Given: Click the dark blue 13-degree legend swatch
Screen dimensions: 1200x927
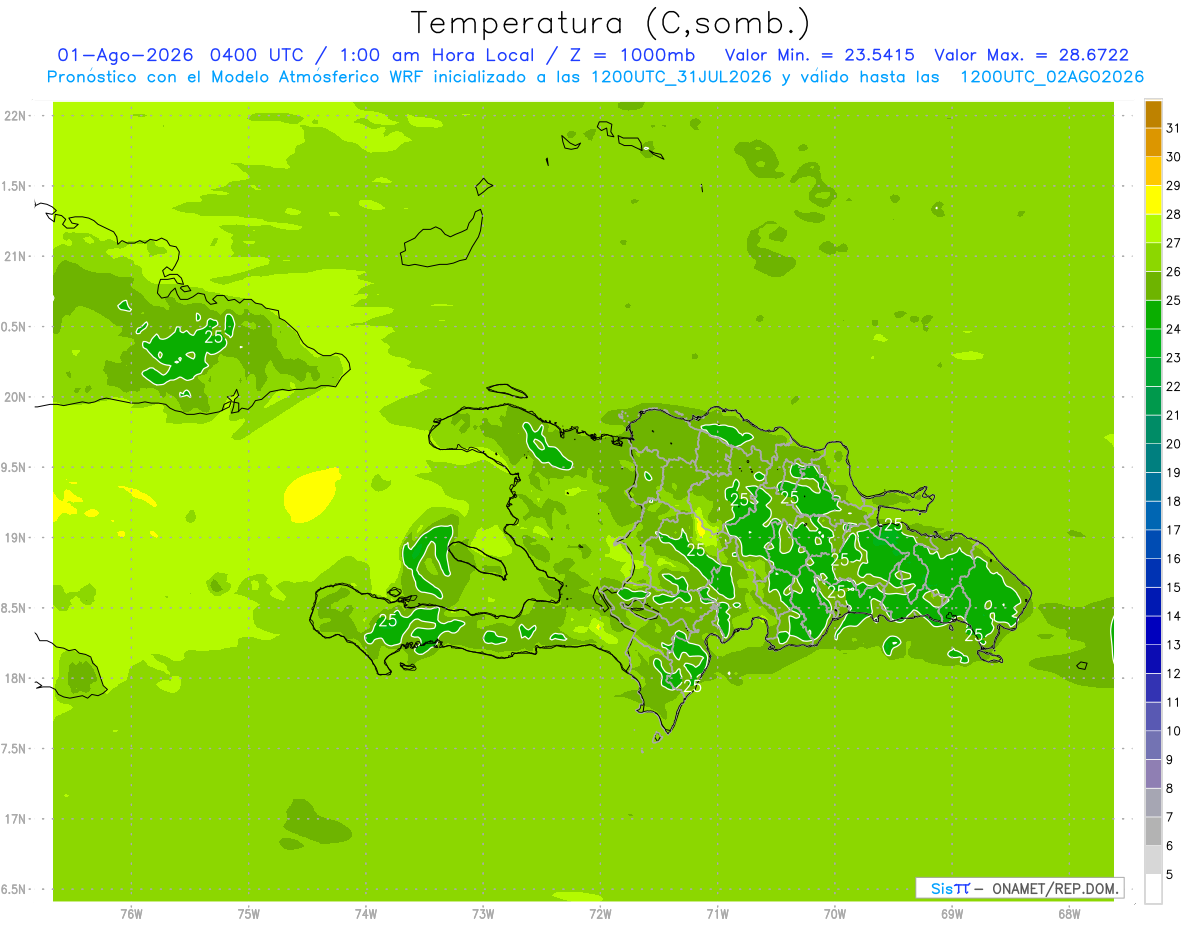Looking at the screenshot, I should tap(1153, 631).
